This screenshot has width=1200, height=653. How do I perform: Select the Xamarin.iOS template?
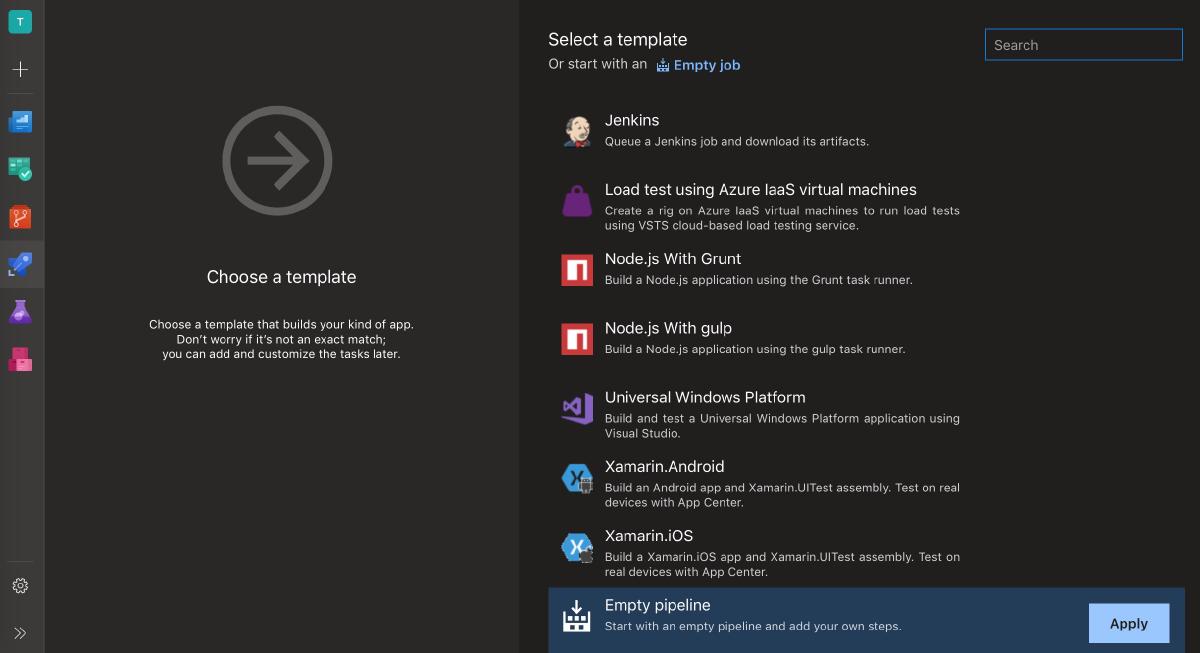[x=649, y=535]
